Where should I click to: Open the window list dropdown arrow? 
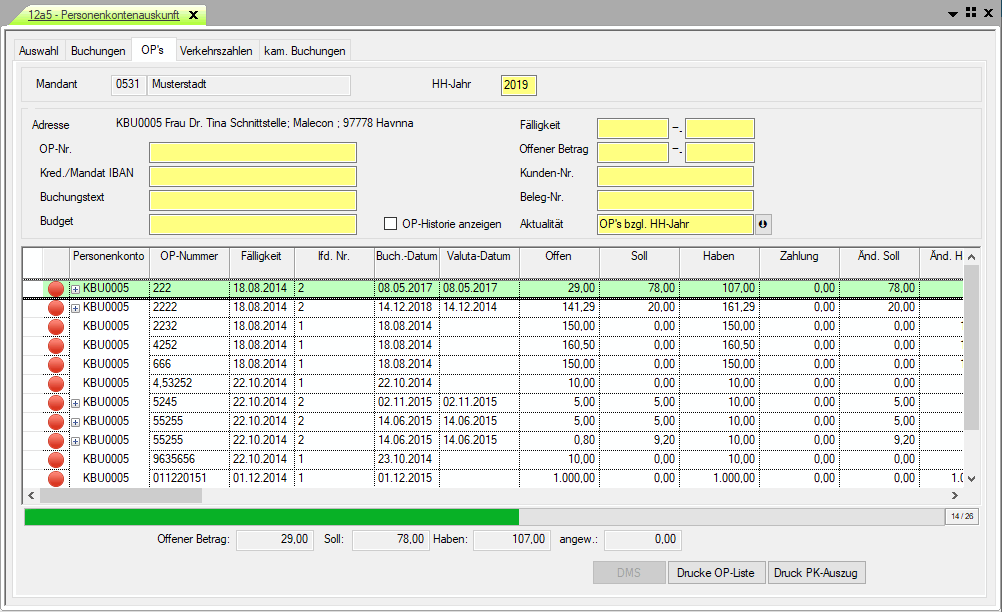click(x=952, y=13)
